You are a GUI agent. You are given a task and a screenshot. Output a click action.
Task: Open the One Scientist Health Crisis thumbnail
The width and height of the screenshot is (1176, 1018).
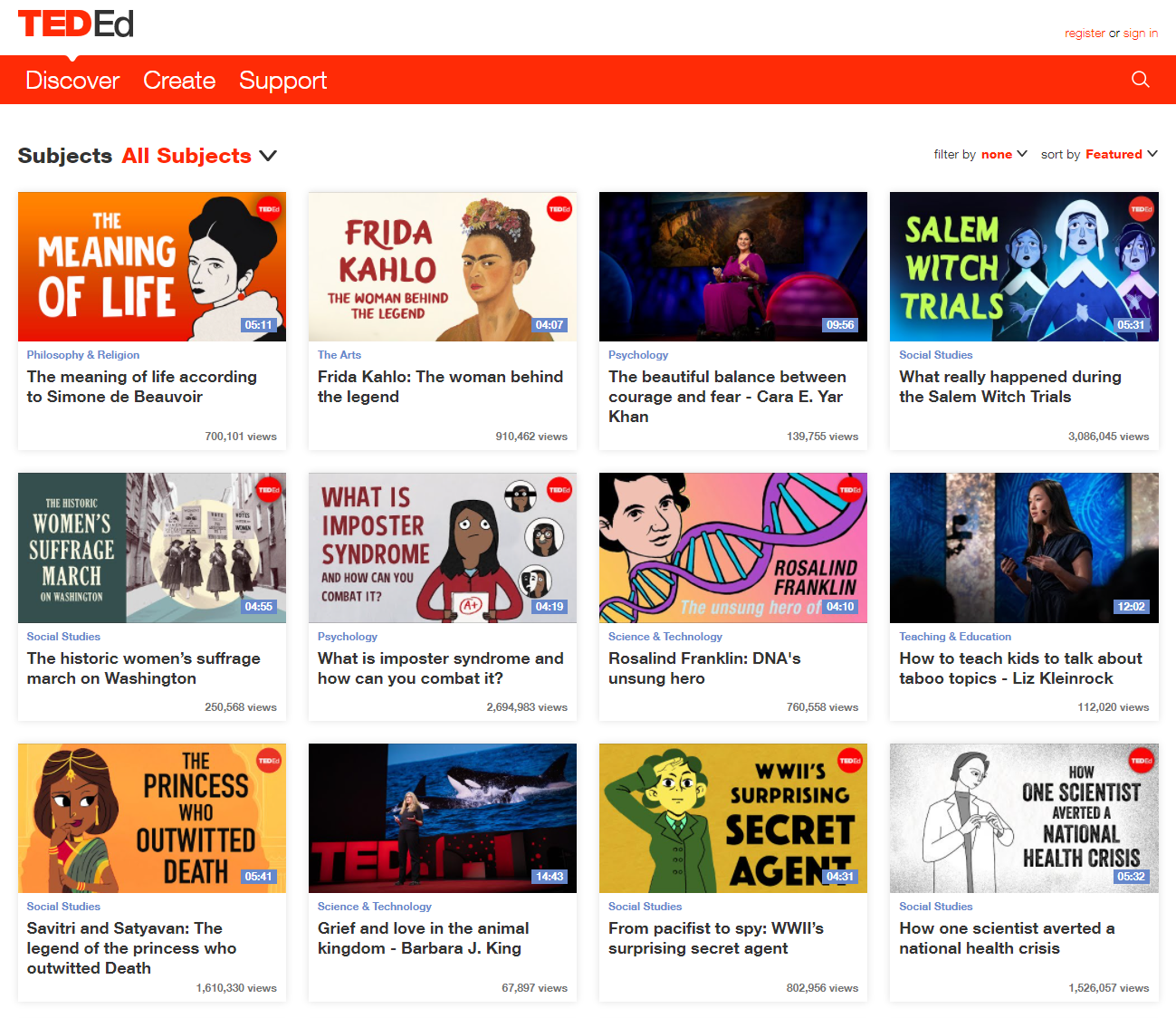click(1024, 819)
